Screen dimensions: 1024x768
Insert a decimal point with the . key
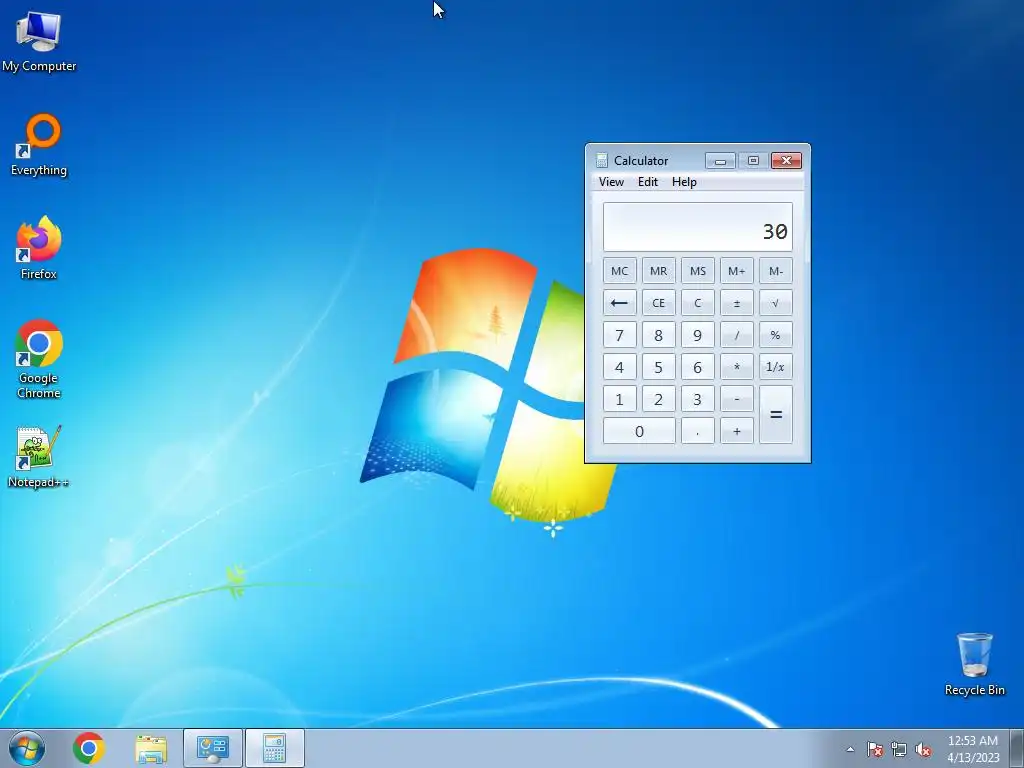pos(697,431)
